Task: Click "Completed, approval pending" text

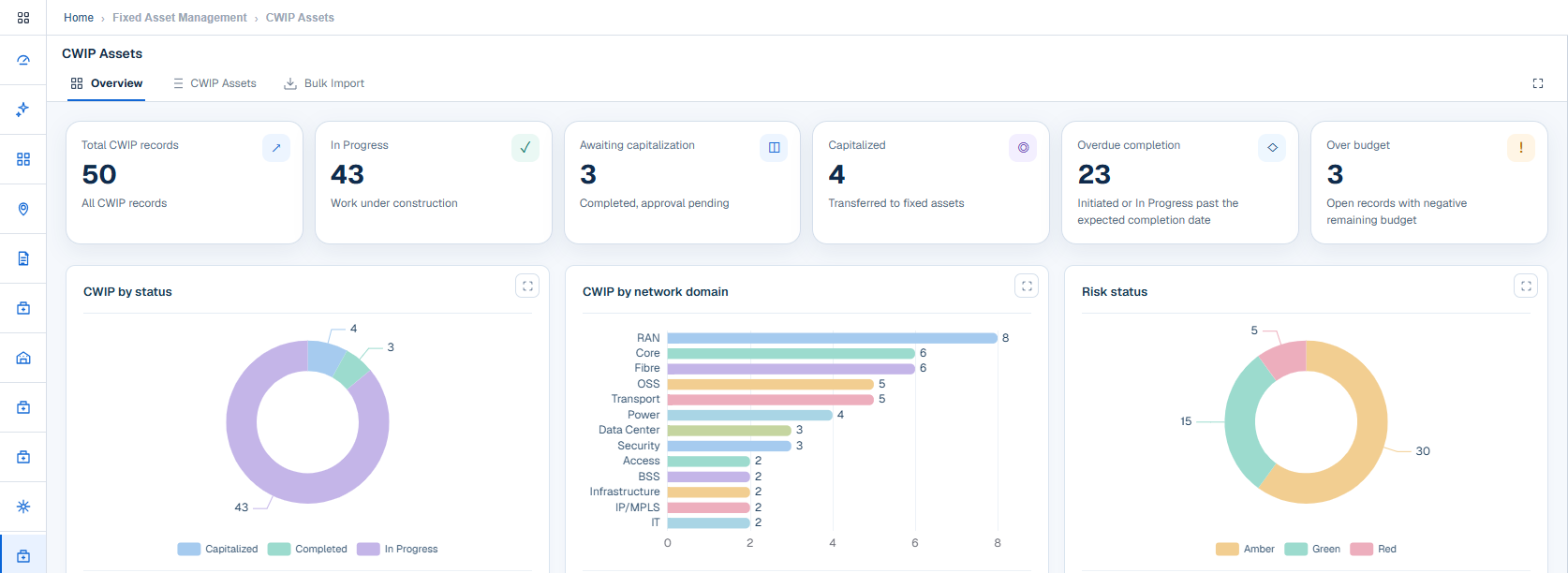Action: click(655, 203)
